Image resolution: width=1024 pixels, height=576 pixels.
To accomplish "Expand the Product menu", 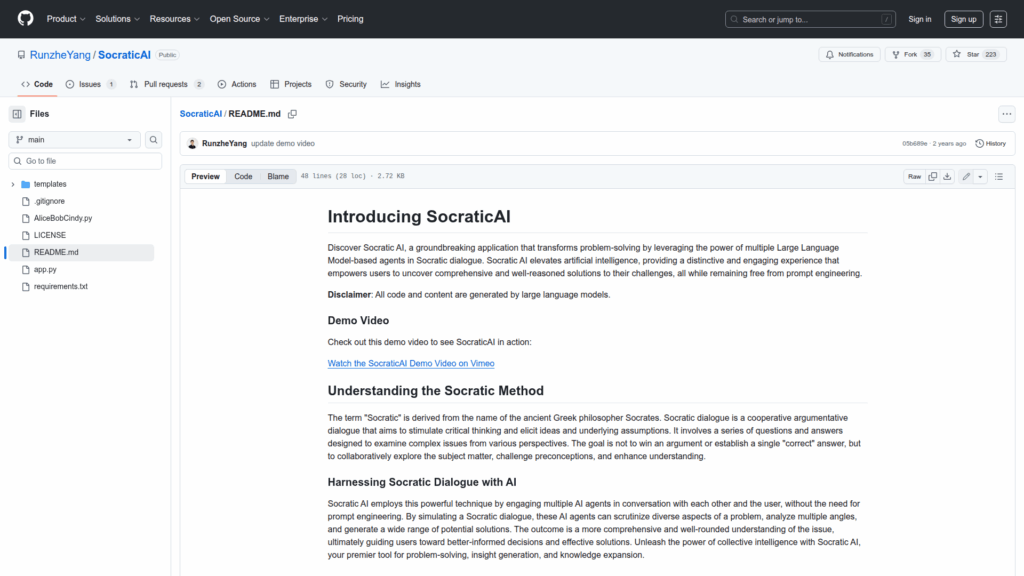I will pyautogui.click(x=66, y=19).
